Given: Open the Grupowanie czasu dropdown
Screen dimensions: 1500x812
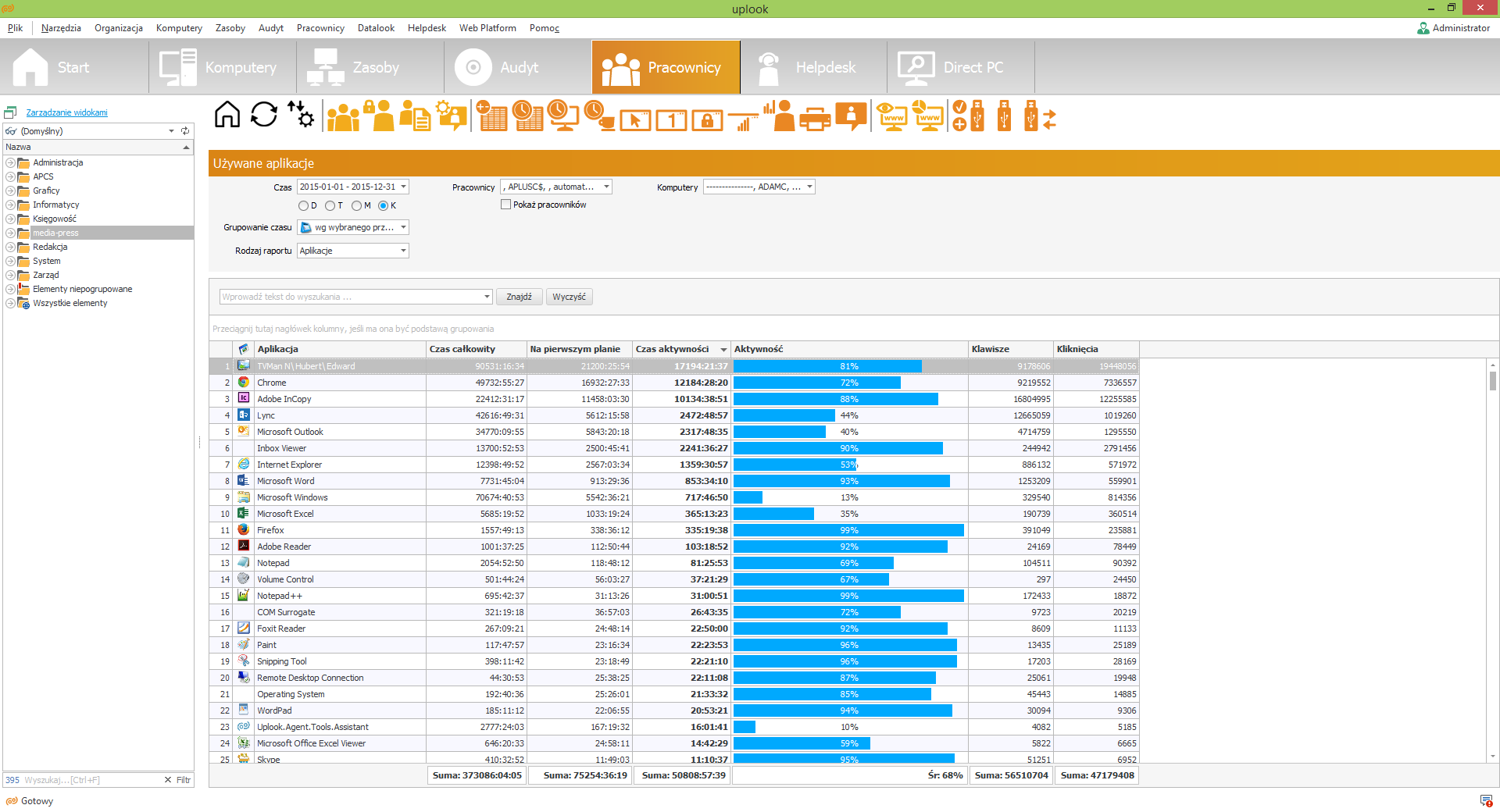Looking at the screenshot, I should click(x=403, y=227).
